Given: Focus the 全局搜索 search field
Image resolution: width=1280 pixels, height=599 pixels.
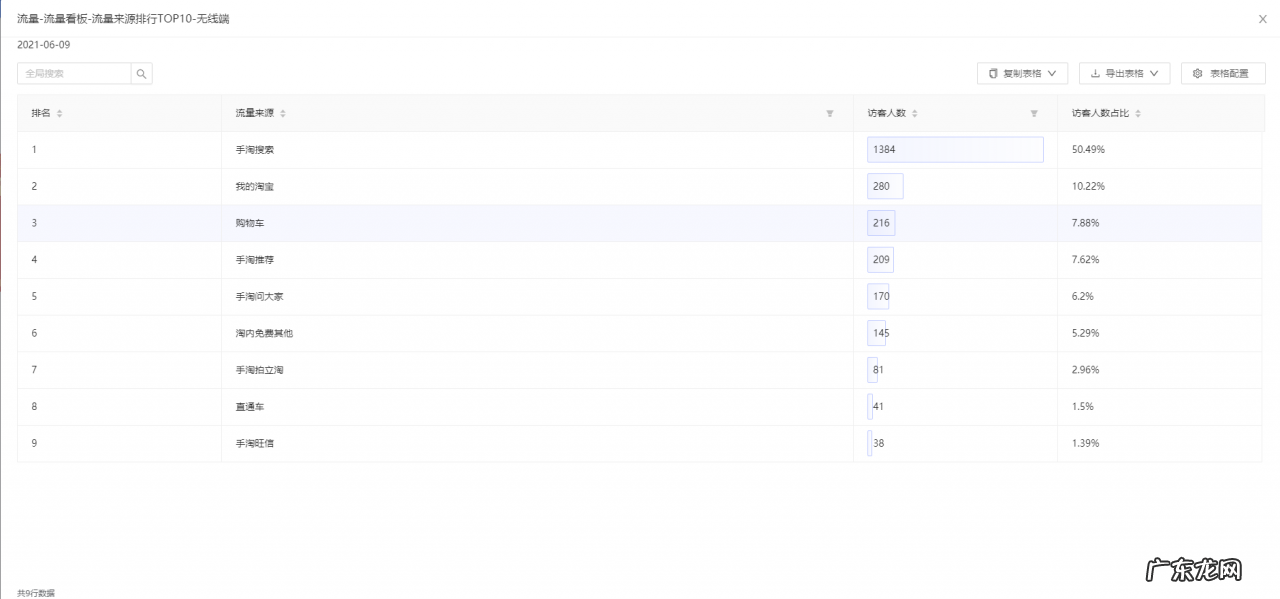Looking at the screenshot, I should (74, 74).
